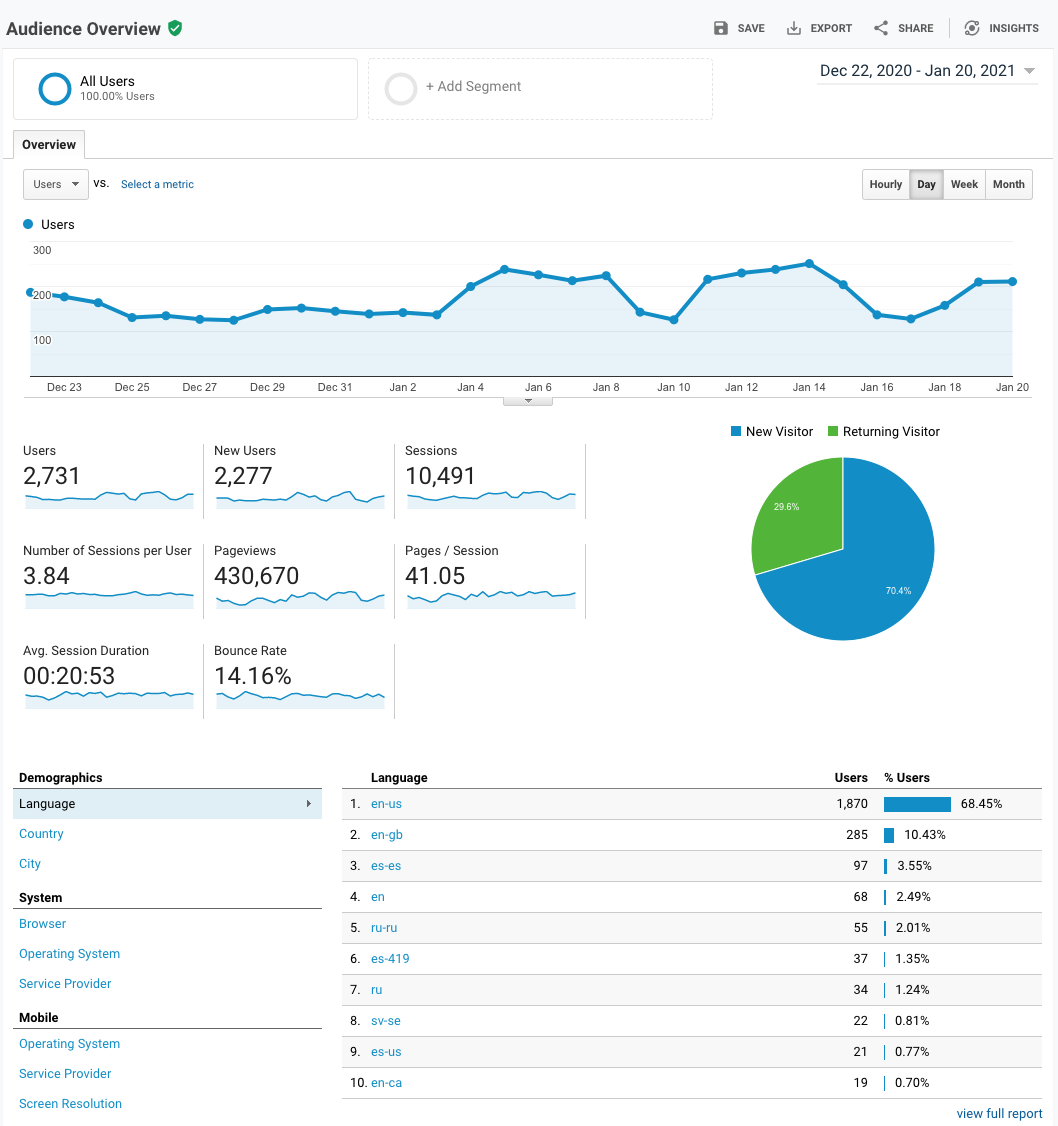Click the Add Segment placeholder circle
This screenshot has height=1126, width=1058.
click(x=401, y=89)
